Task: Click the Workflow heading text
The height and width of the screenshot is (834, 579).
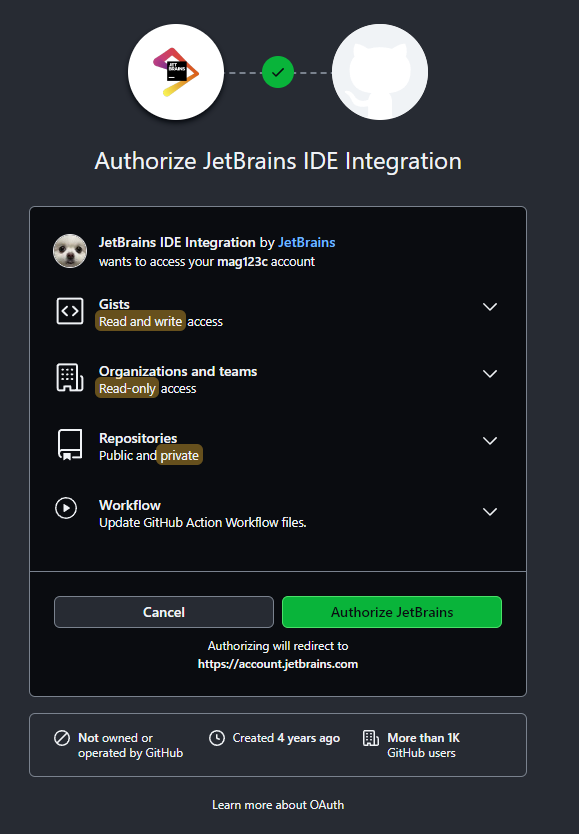Action: point(130,505)
